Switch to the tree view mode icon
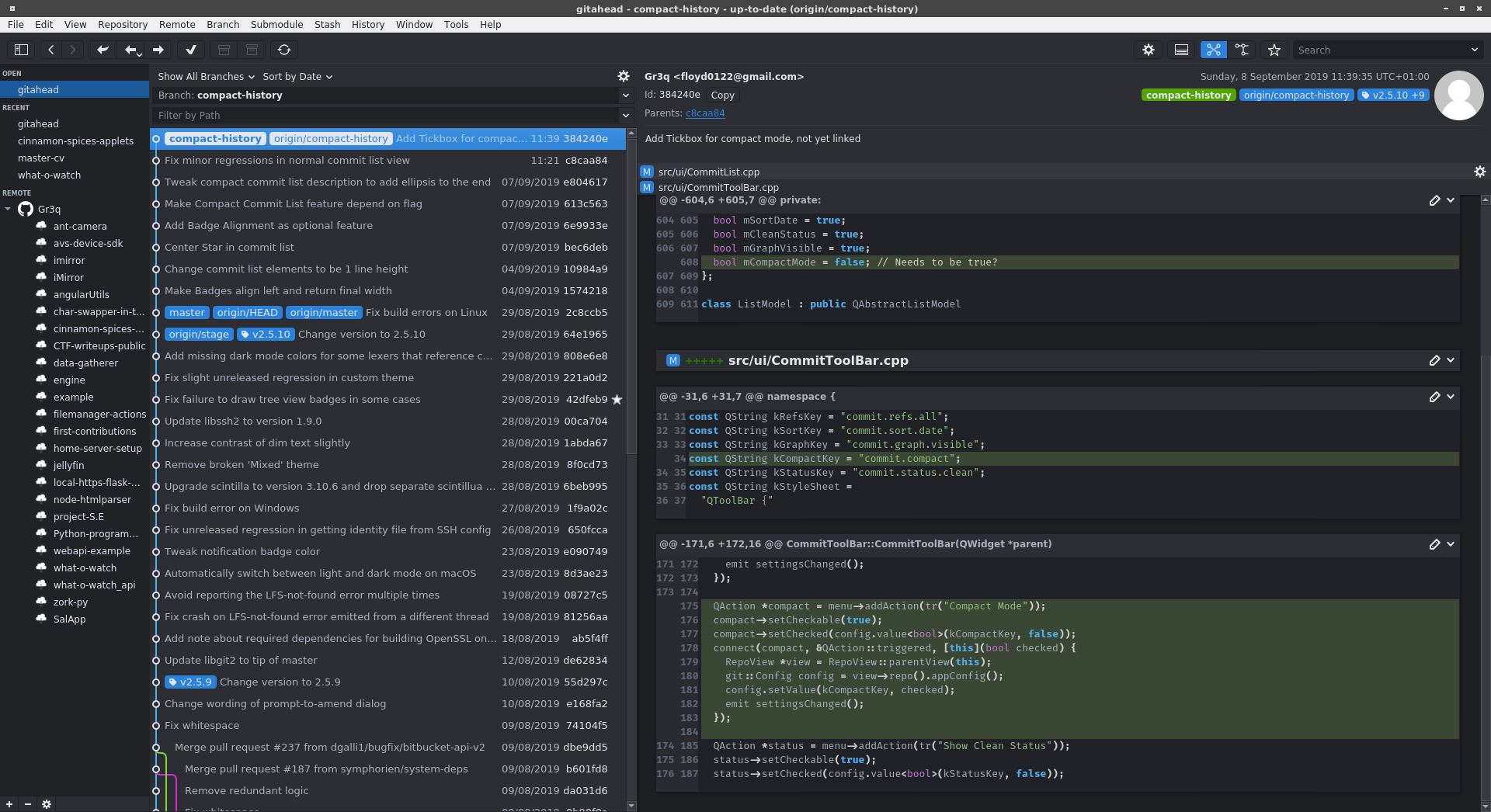This screenshot has width=1491, height=812. (1242, 50)
